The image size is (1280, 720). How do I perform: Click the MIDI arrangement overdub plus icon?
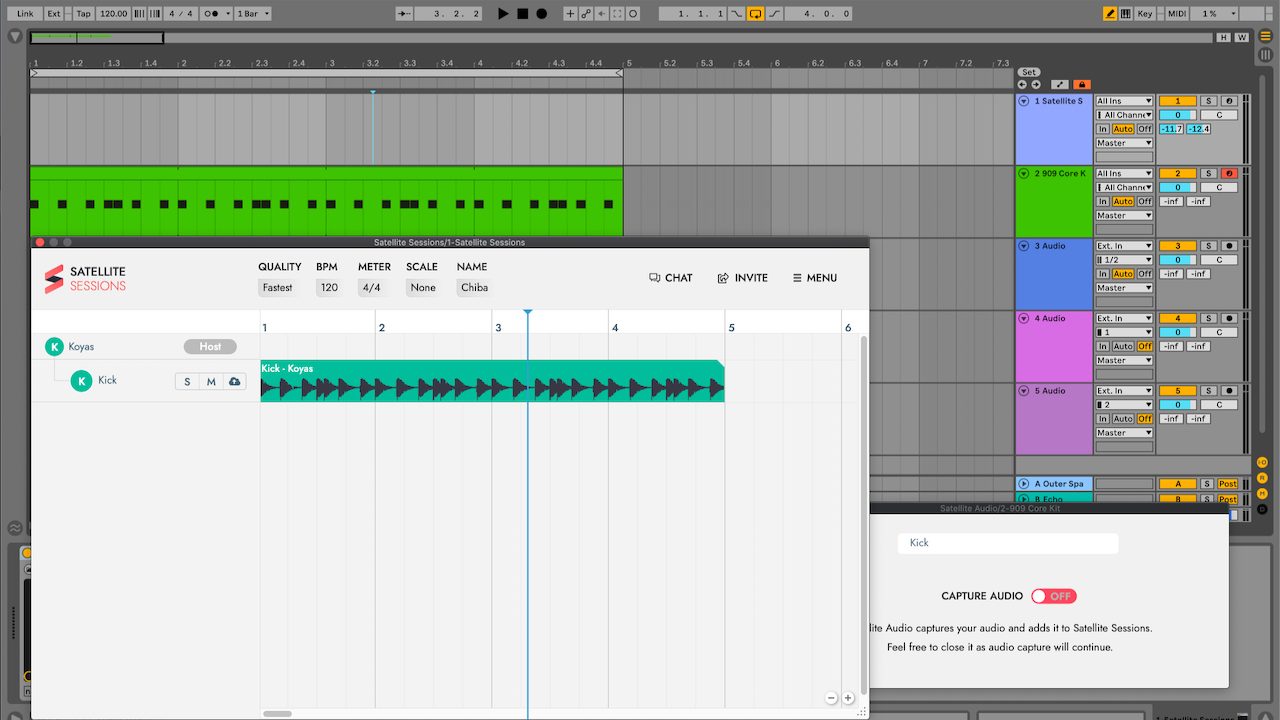coord(570,14)
